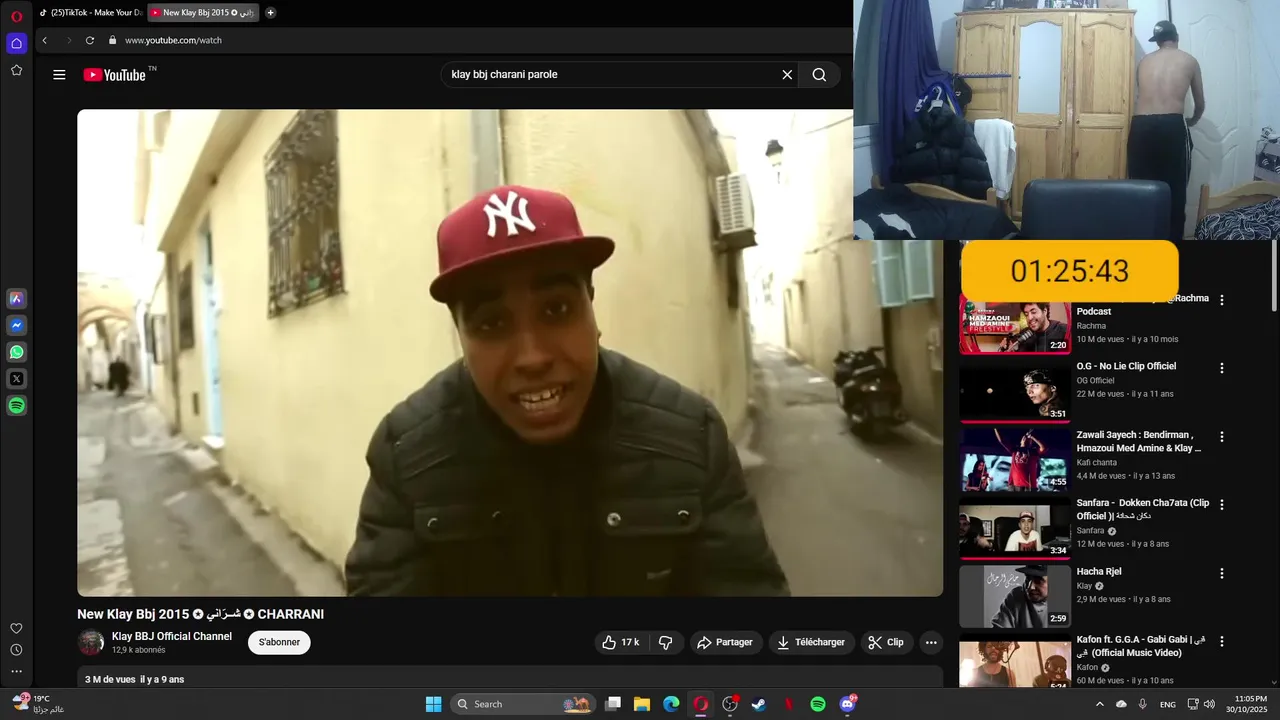Open Discord from the taskbar
This screenshot has width=1280, height=720.
(848, 704)
